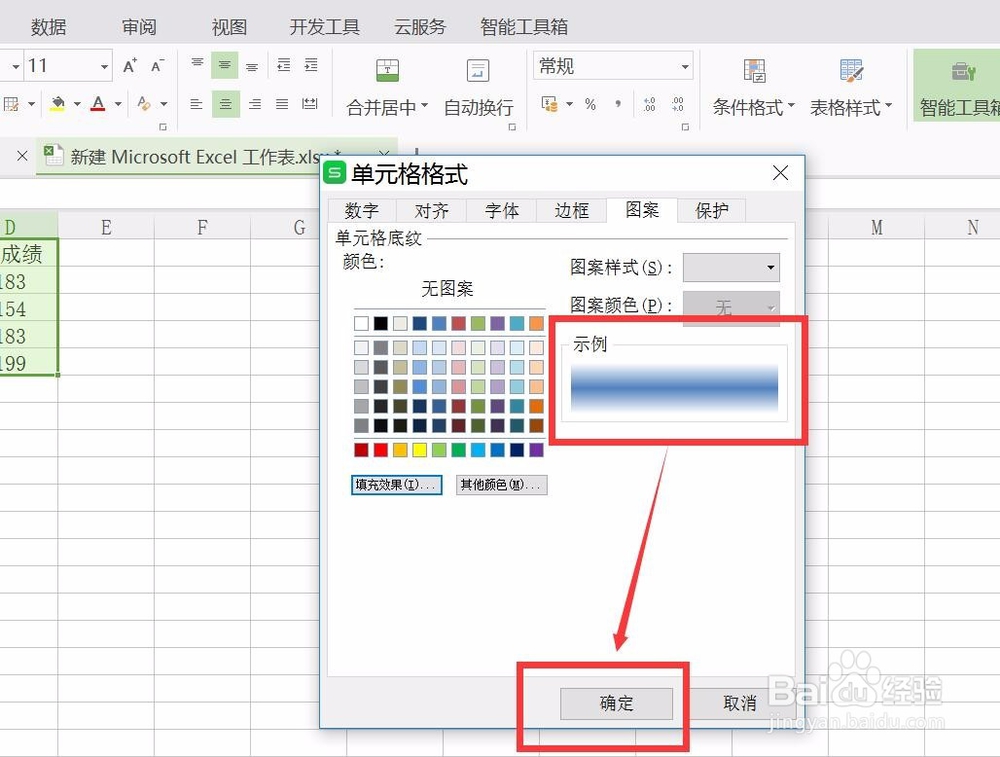The height and width of the screenshot is (757, 1000).
Task: Open 填充效果 fill effects
Action: coord(396,484)
